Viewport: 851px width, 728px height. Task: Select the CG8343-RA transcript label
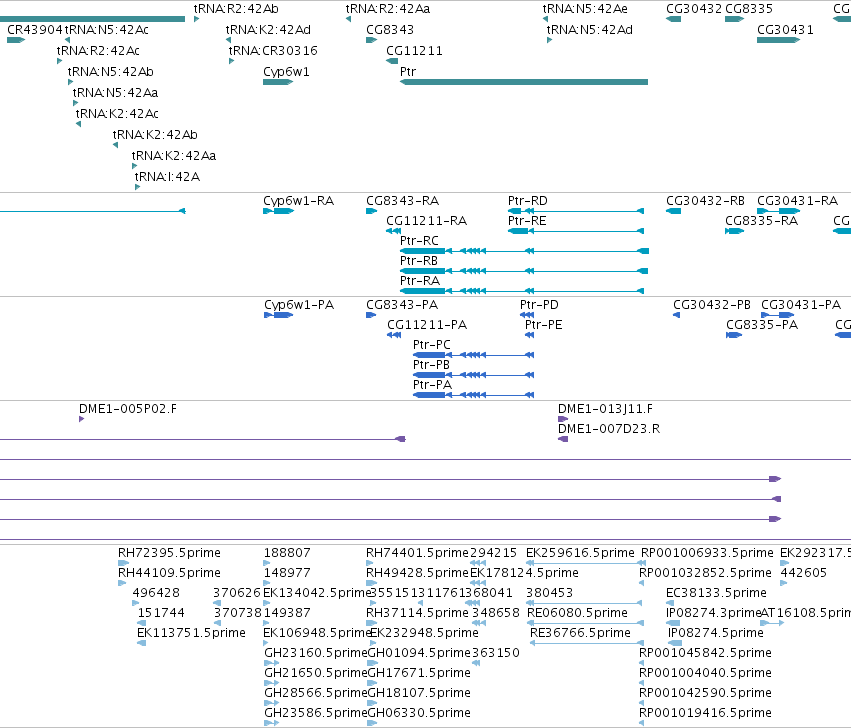[402, 201]
